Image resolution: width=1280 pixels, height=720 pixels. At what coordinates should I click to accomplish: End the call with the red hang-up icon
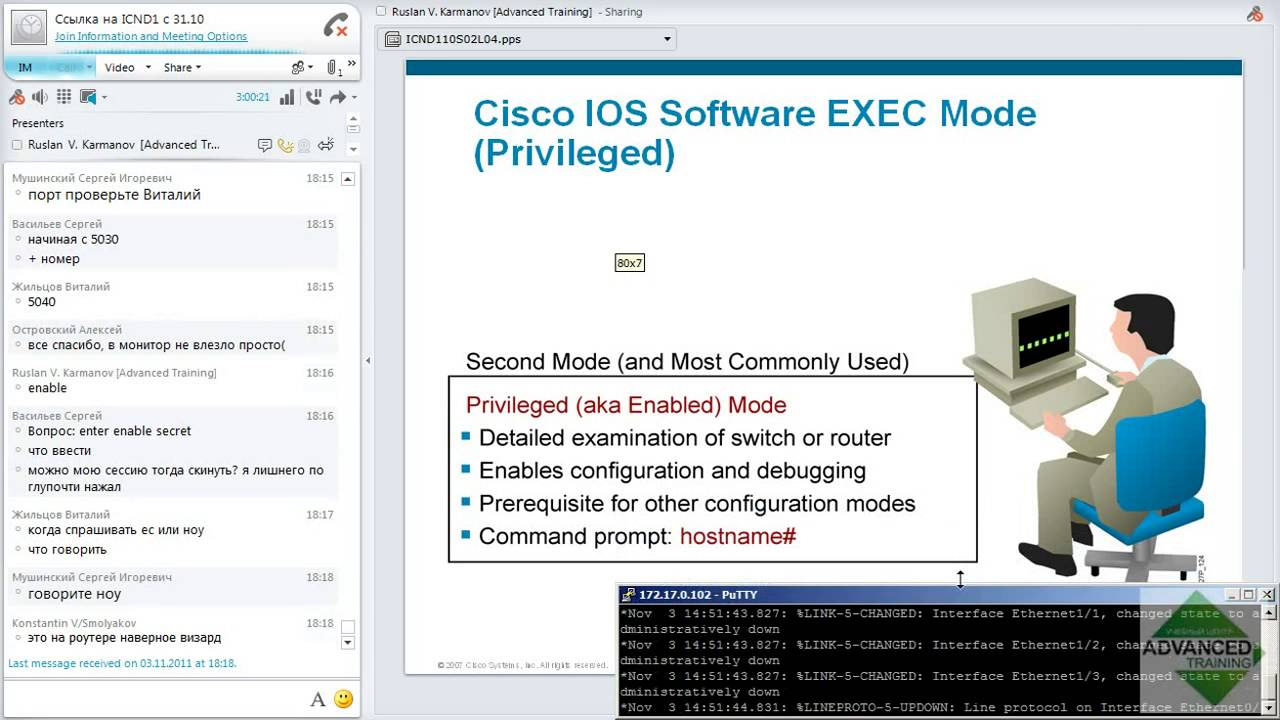(x=336, y=26)
